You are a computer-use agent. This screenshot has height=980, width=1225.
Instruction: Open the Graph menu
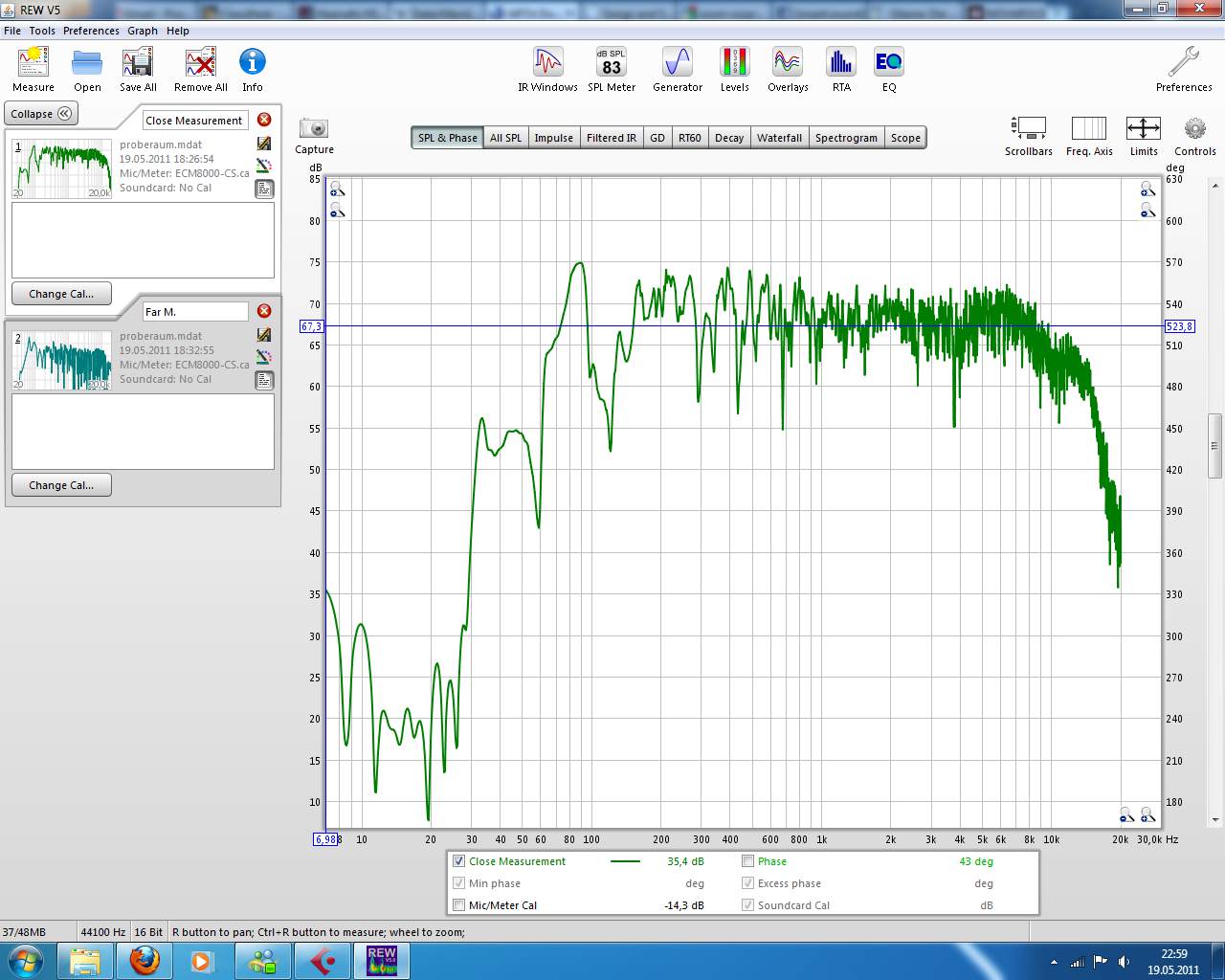click(143, 31)
